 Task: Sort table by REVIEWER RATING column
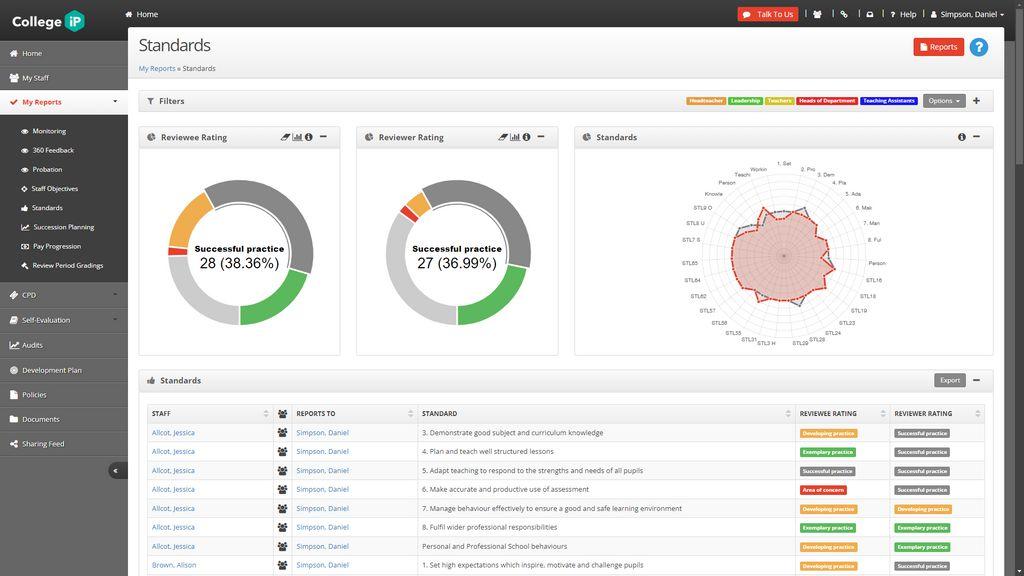937,413
